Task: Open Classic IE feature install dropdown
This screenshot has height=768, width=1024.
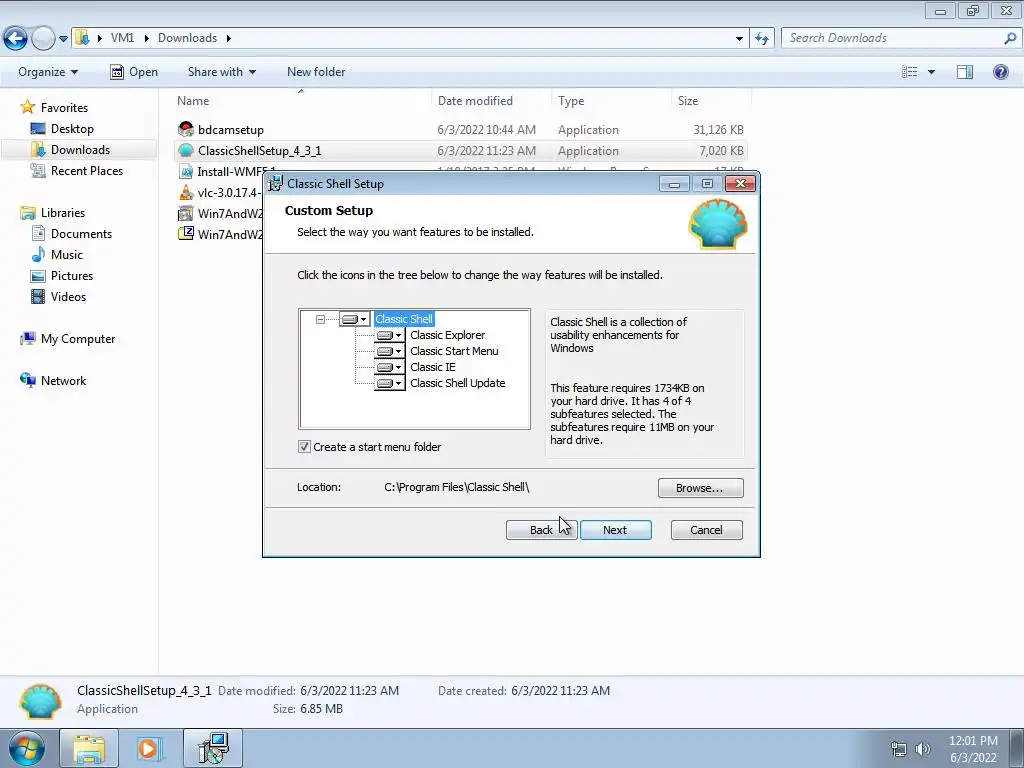Action: point(390,367)
